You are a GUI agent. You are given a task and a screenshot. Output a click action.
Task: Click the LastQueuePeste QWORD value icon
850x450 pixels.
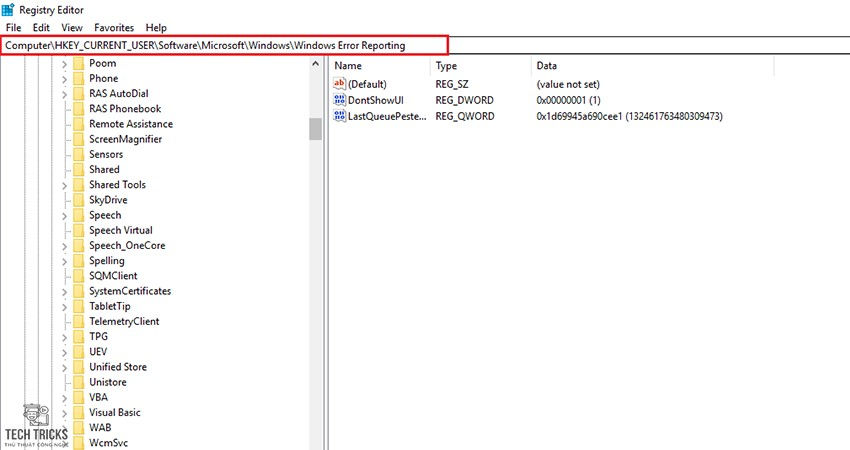339,116
